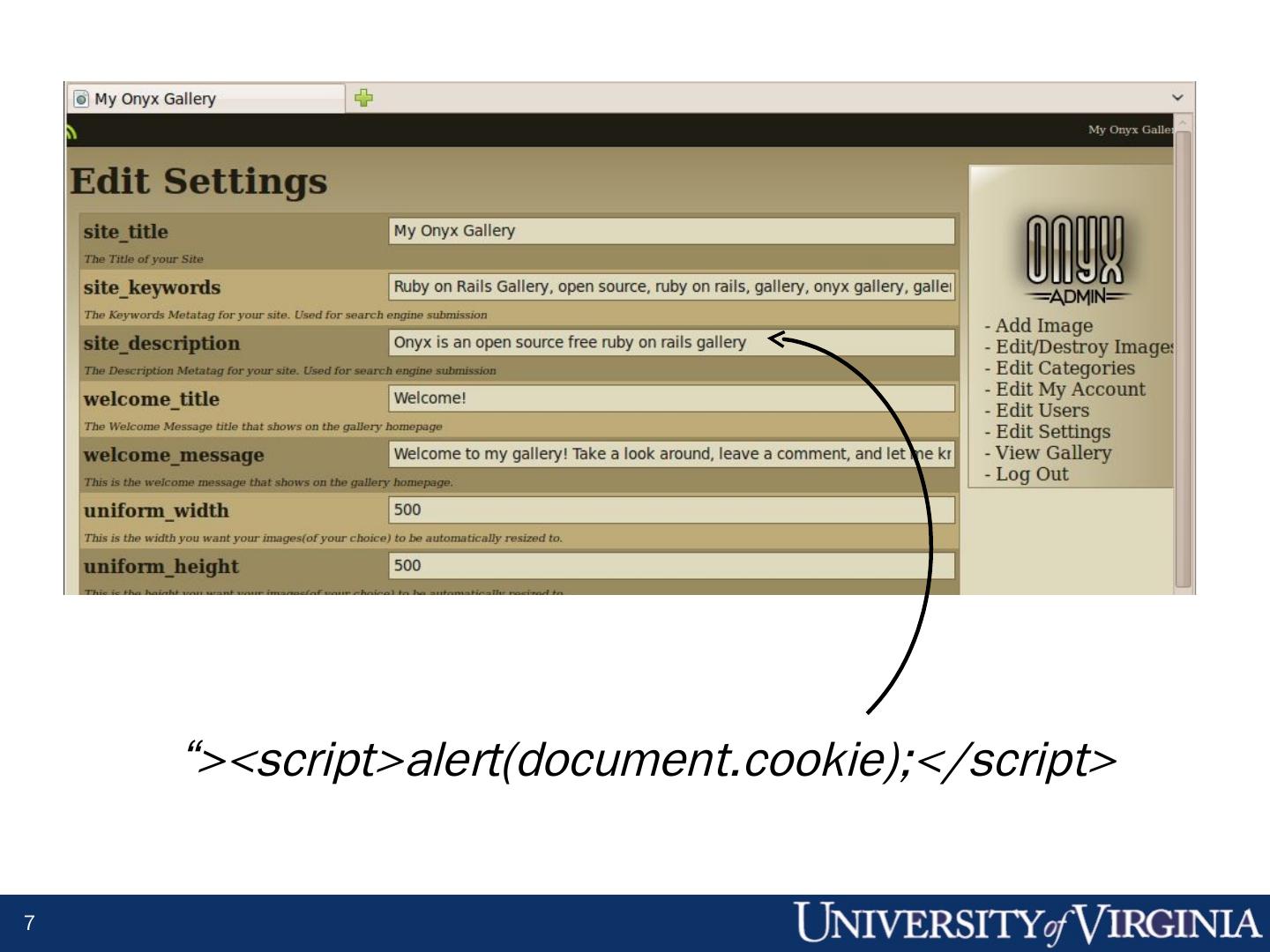Click the uniform_height label
This screenshot has width=1270, height=952.
[161, 566]
